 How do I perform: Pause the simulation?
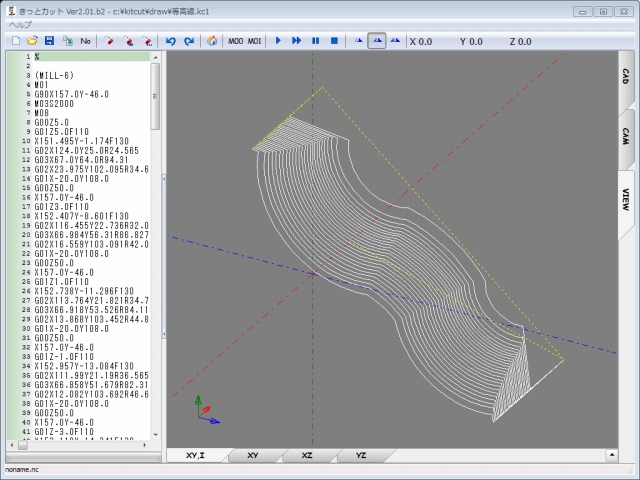tap(316, 41)
